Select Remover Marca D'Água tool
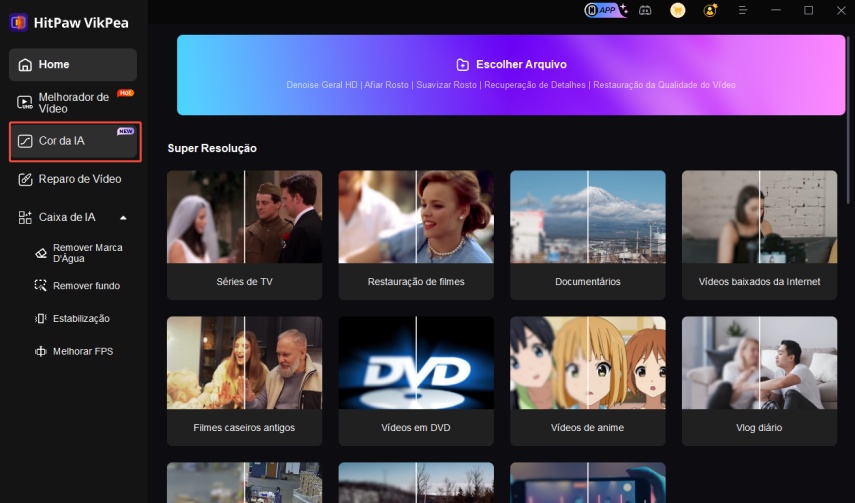The image size is (855, 503). point(79,253)
